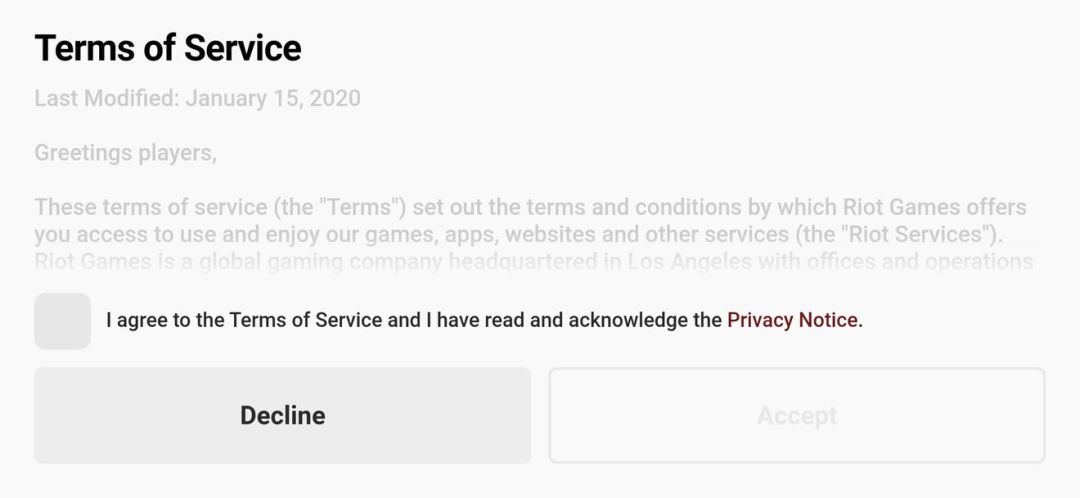The height and width of the screenshot is (498, 1080).
Task: Click the line starting "These terms of service"
Action: [x=530, y=208]
